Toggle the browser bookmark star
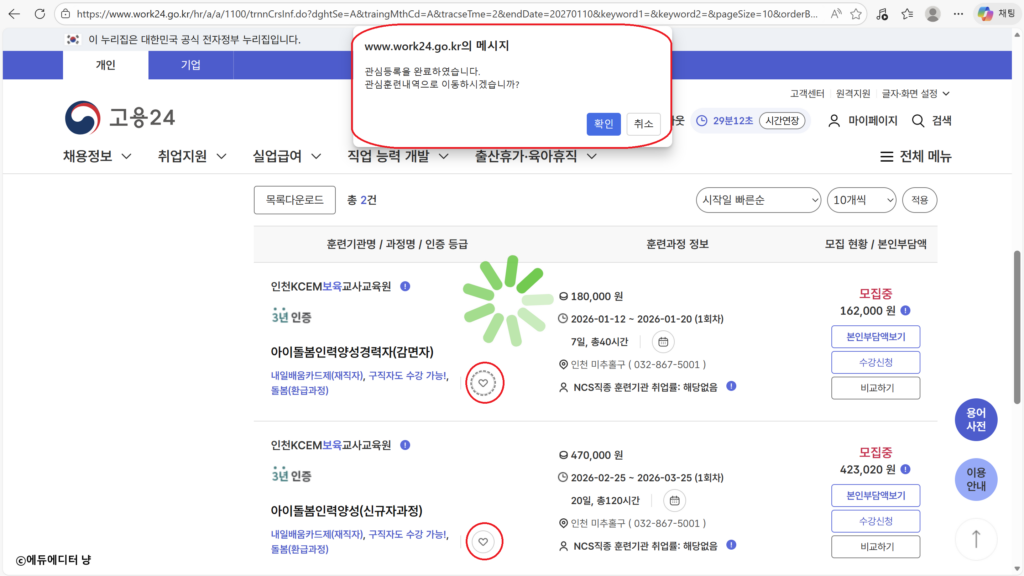Screen dimensions: 1024x576 [856, 15]
